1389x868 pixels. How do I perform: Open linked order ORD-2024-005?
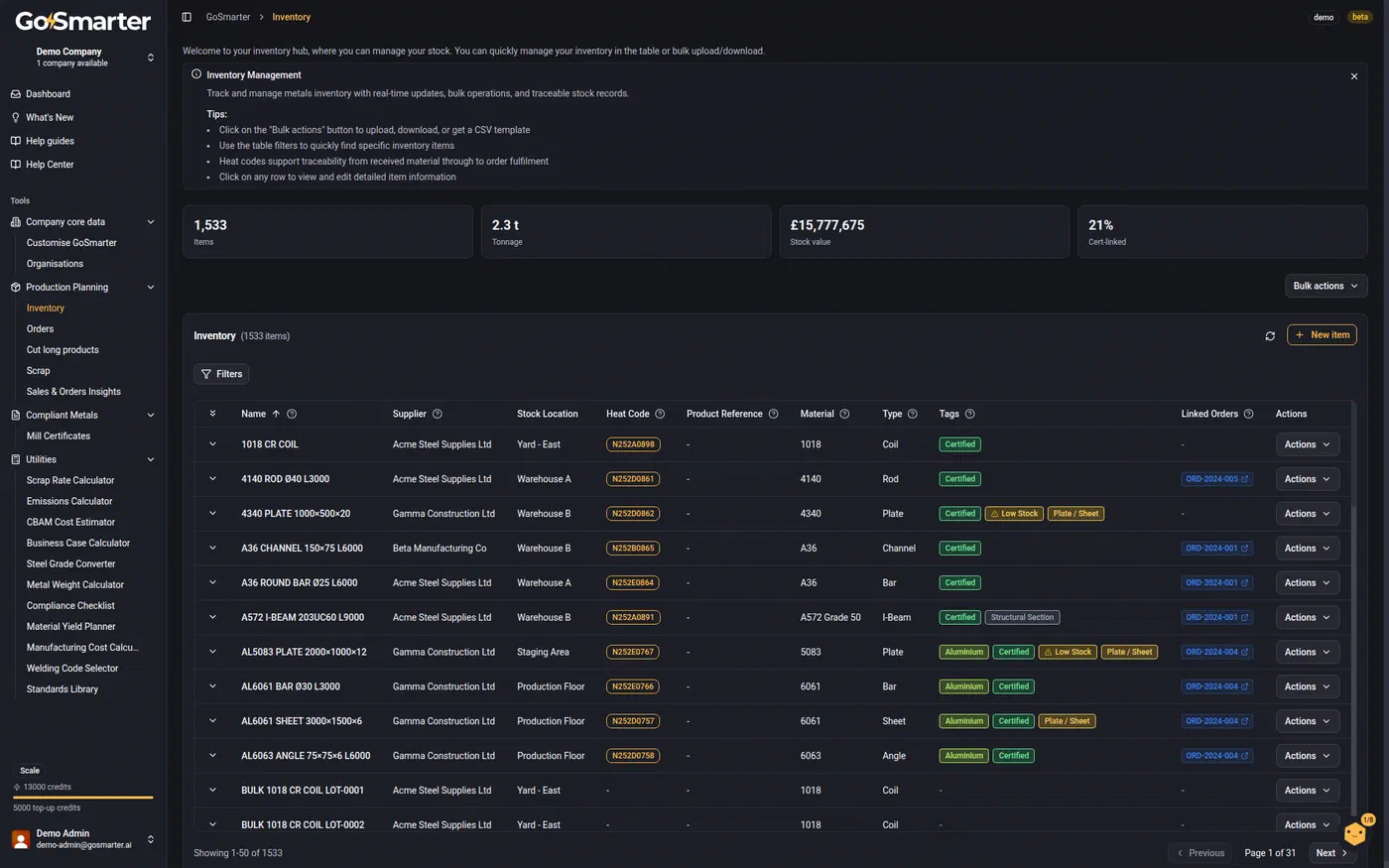click(x=1216, y=479)
